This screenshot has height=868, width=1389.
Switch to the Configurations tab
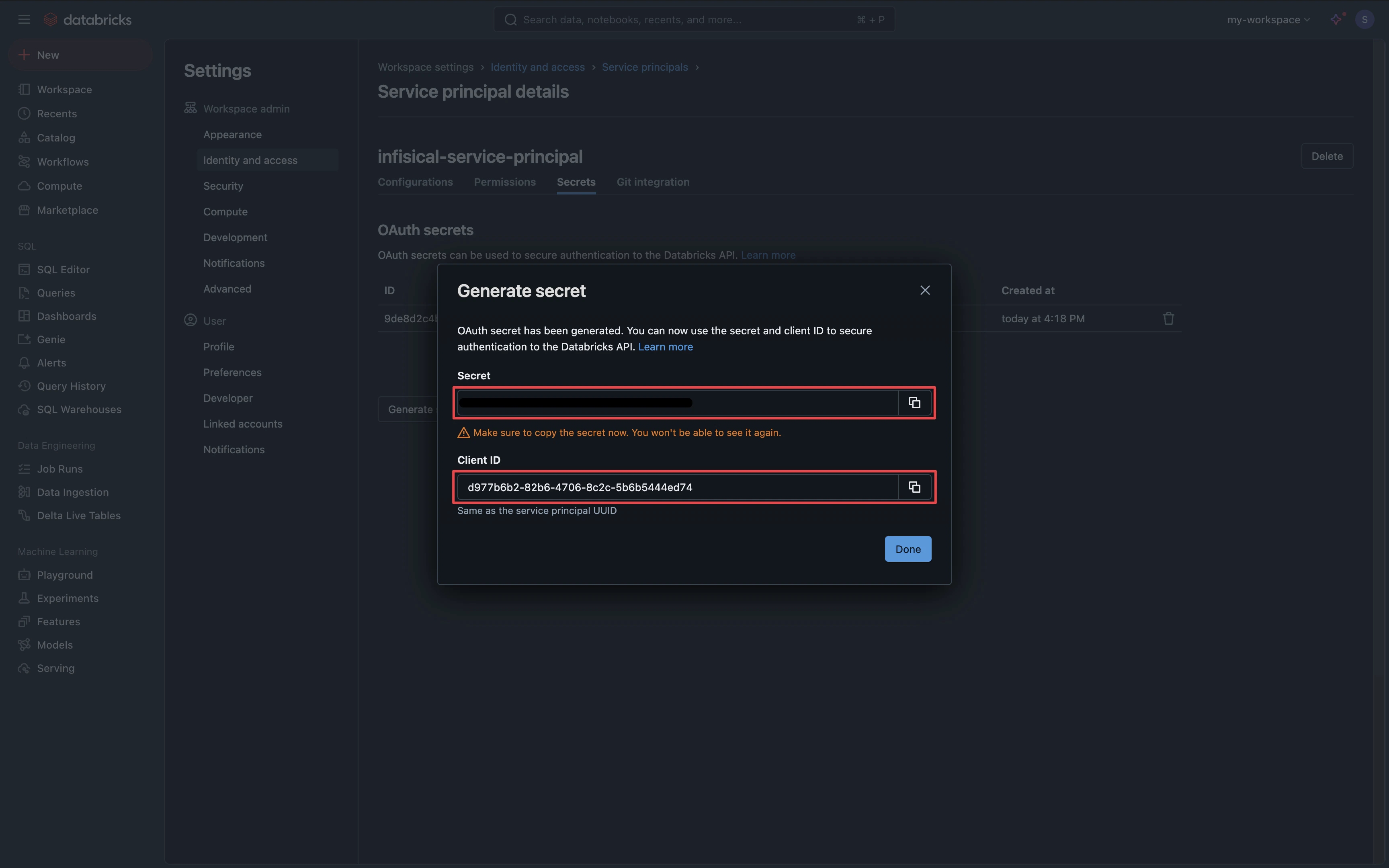(416, 182)
